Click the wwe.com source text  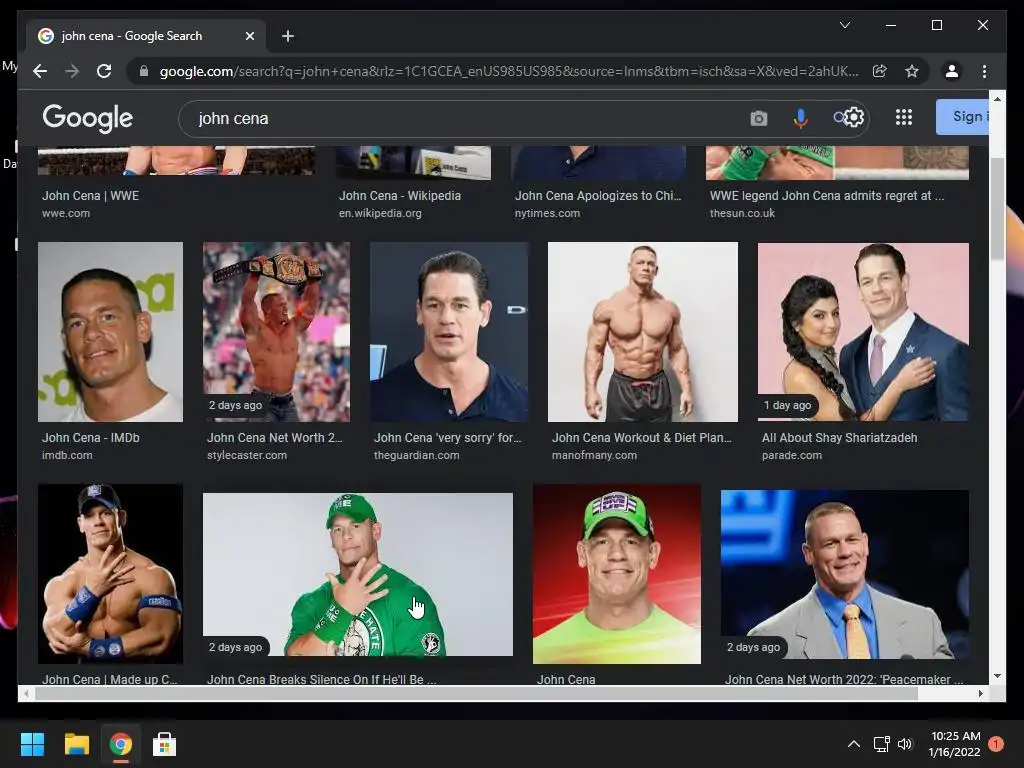point(66,213)
